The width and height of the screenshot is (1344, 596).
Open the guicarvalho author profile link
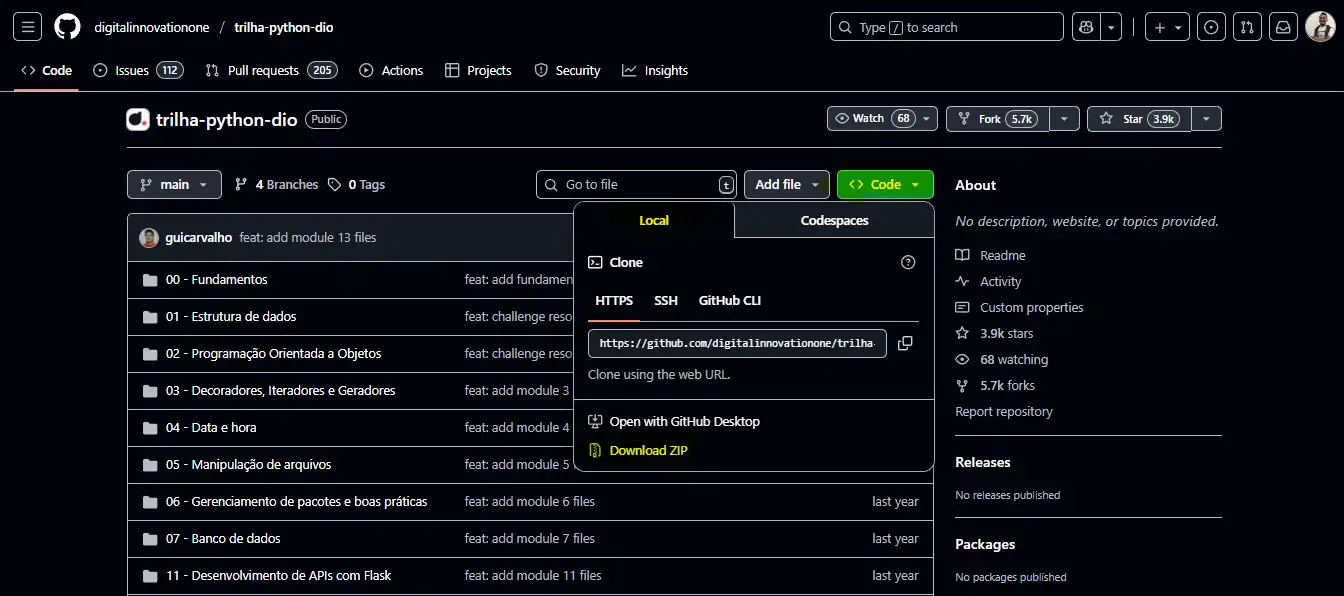[199, 238]
